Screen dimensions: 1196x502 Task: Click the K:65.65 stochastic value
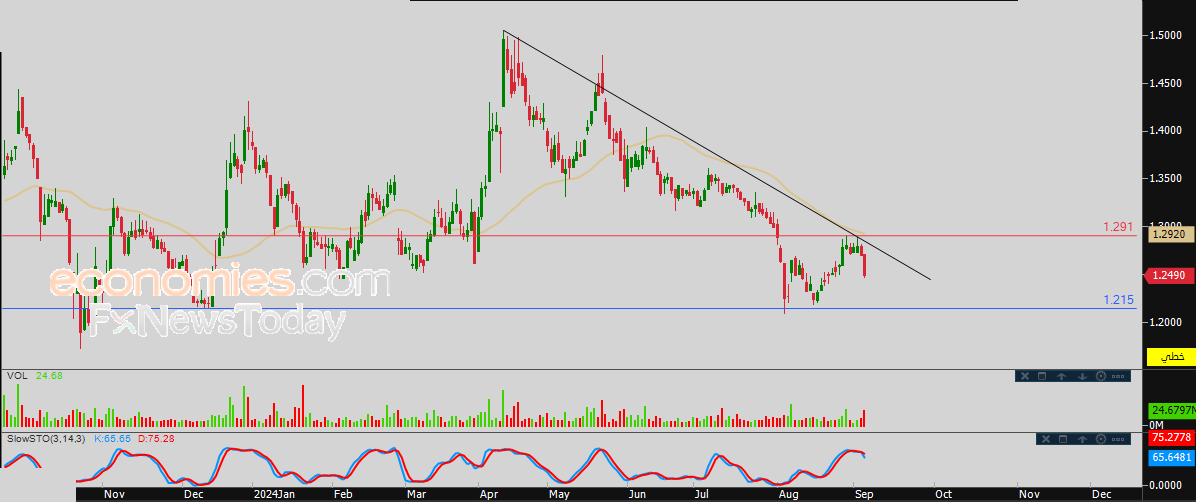(113, 439)
